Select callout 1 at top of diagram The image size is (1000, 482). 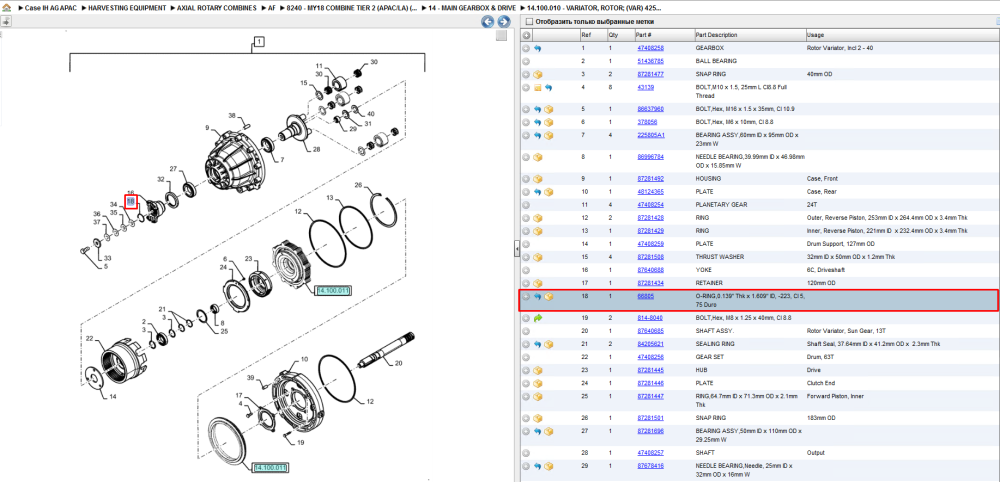260,42
